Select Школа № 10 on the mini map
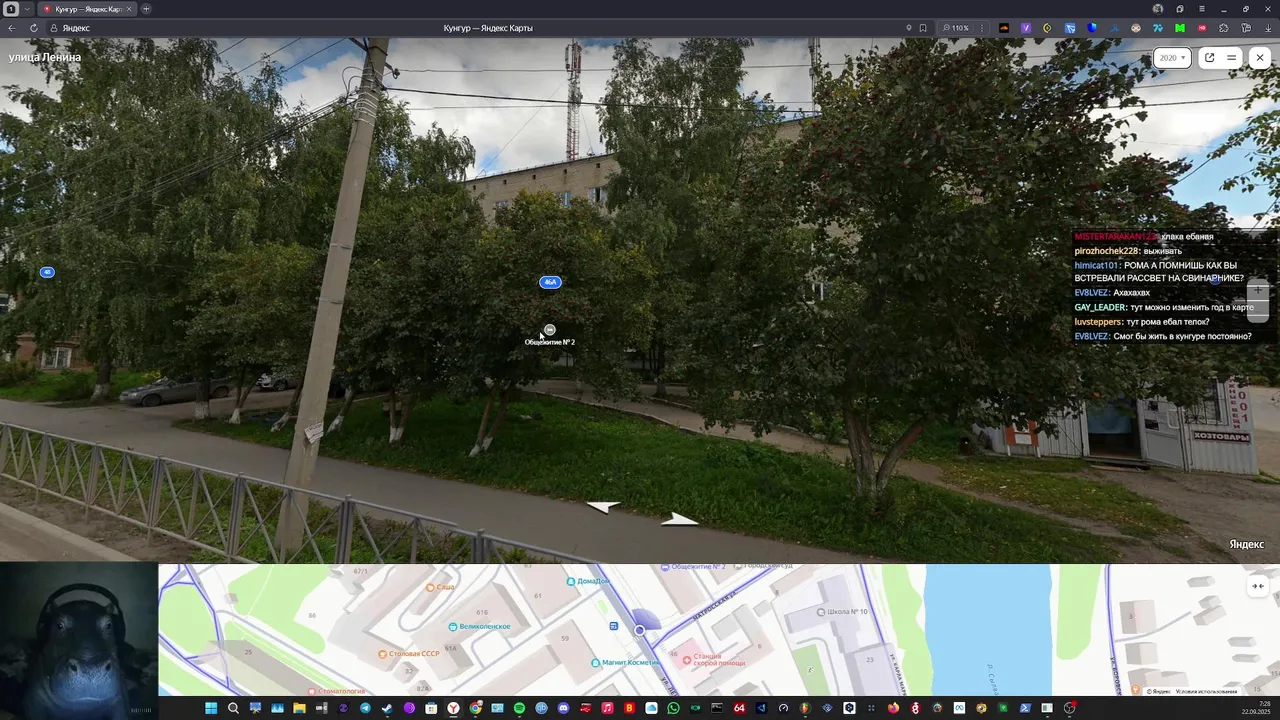 click(x=842, y=611)
